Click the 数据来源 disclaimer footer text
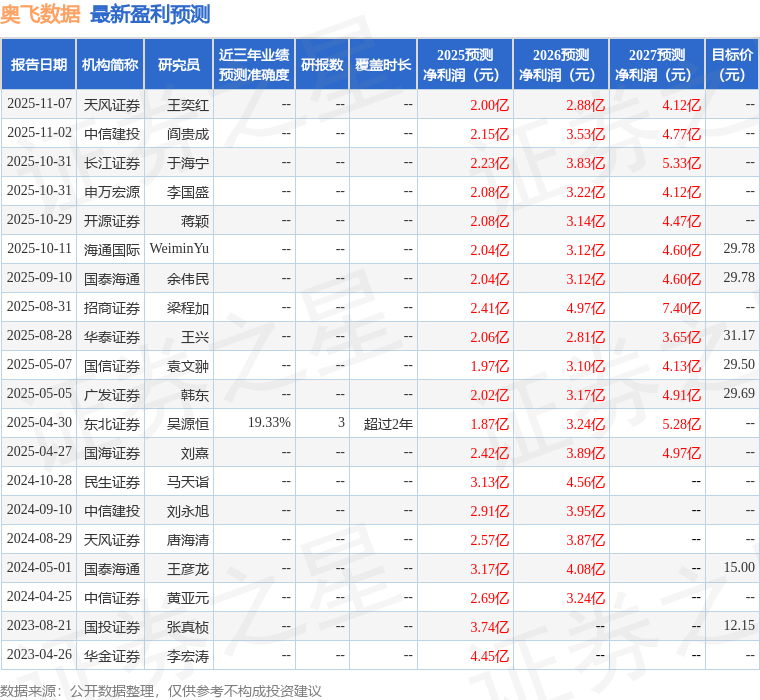Image resolution: width=760 pixels, height=700 pixels. pos(160,691)
